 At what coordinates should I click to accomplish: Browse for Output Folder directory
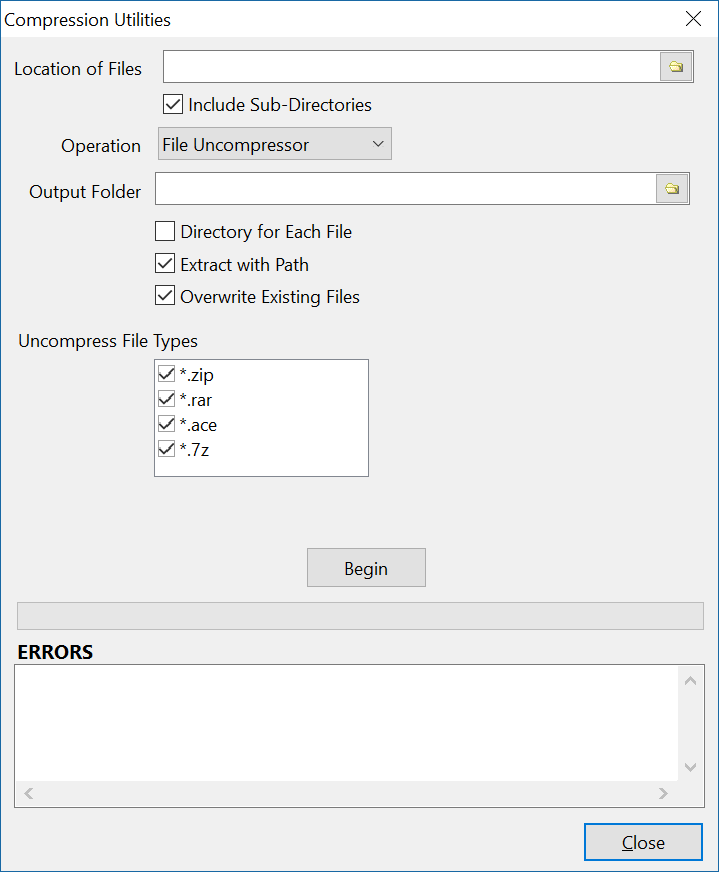click(672, 189)
